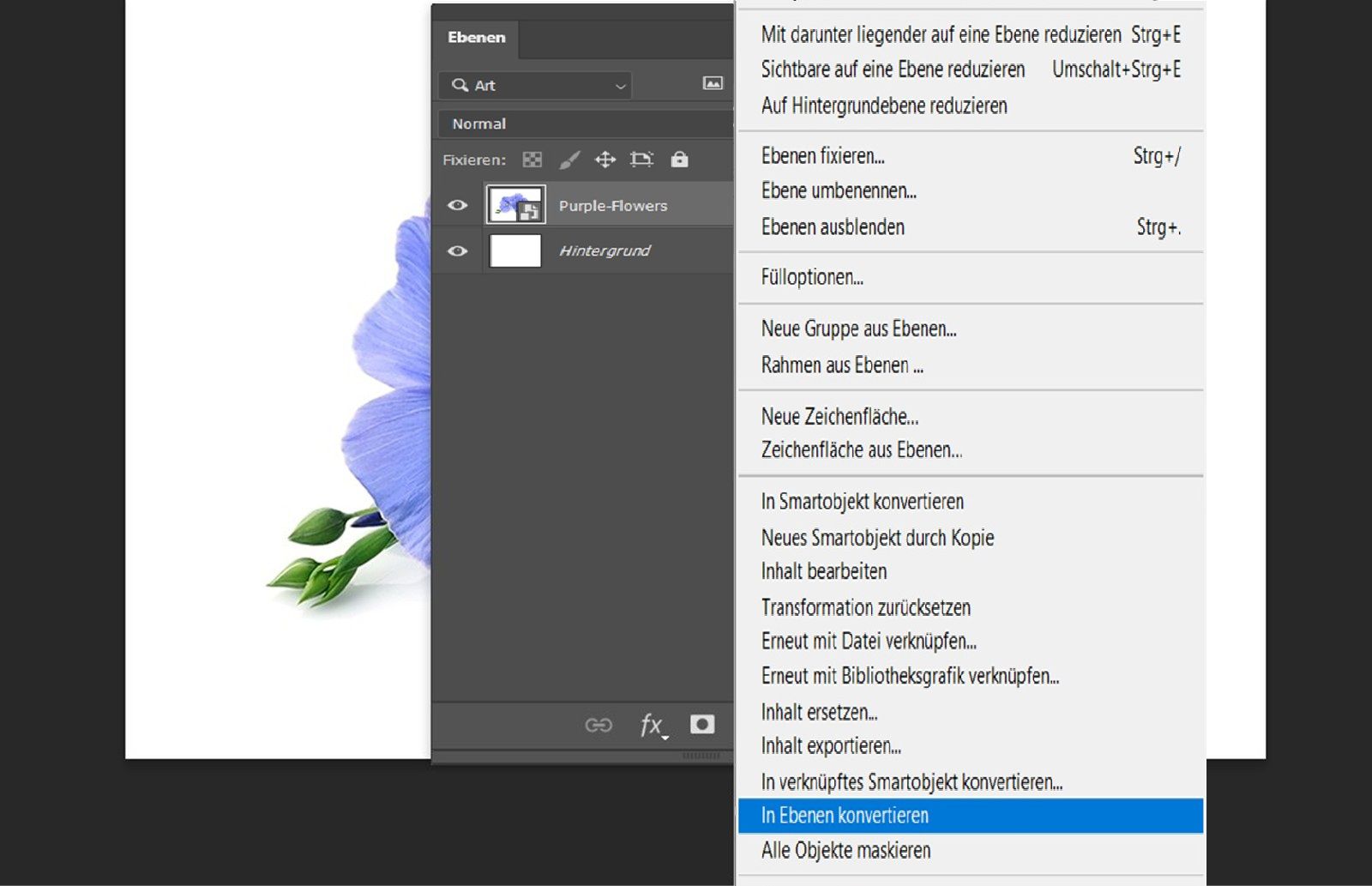
Task: Hide the Purple-Flowers layer
Action: point(458,205)
